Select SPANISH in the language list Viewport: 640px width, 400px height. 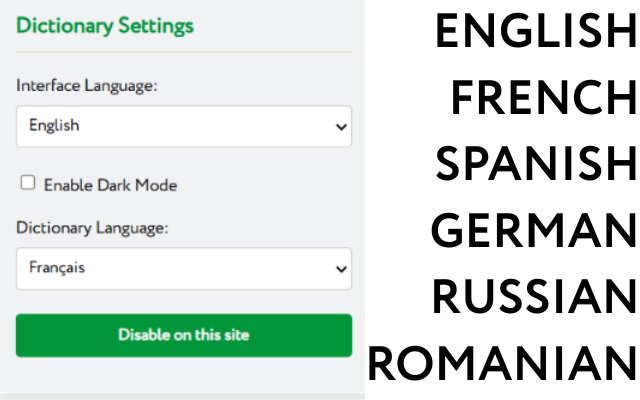(x=536, y=164)
